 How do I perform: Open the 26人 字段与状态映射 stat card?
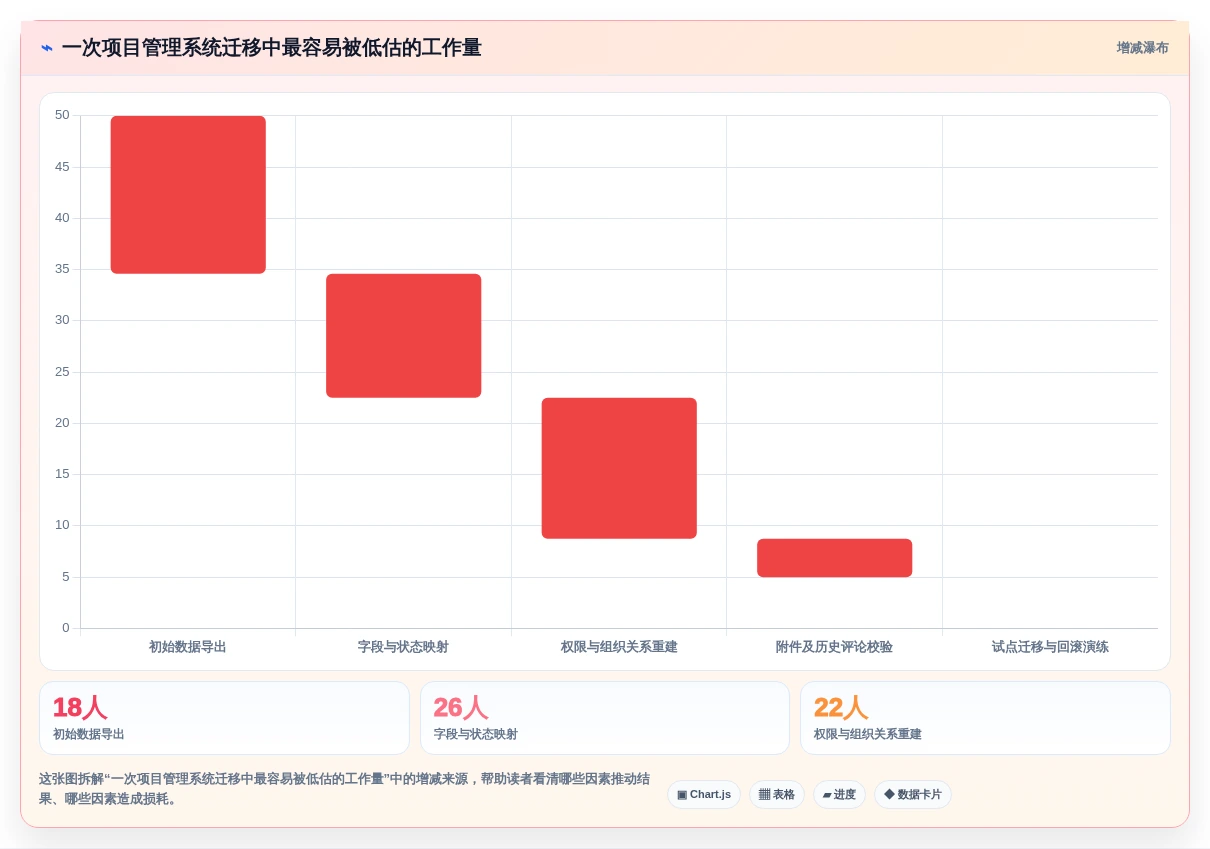605,718
